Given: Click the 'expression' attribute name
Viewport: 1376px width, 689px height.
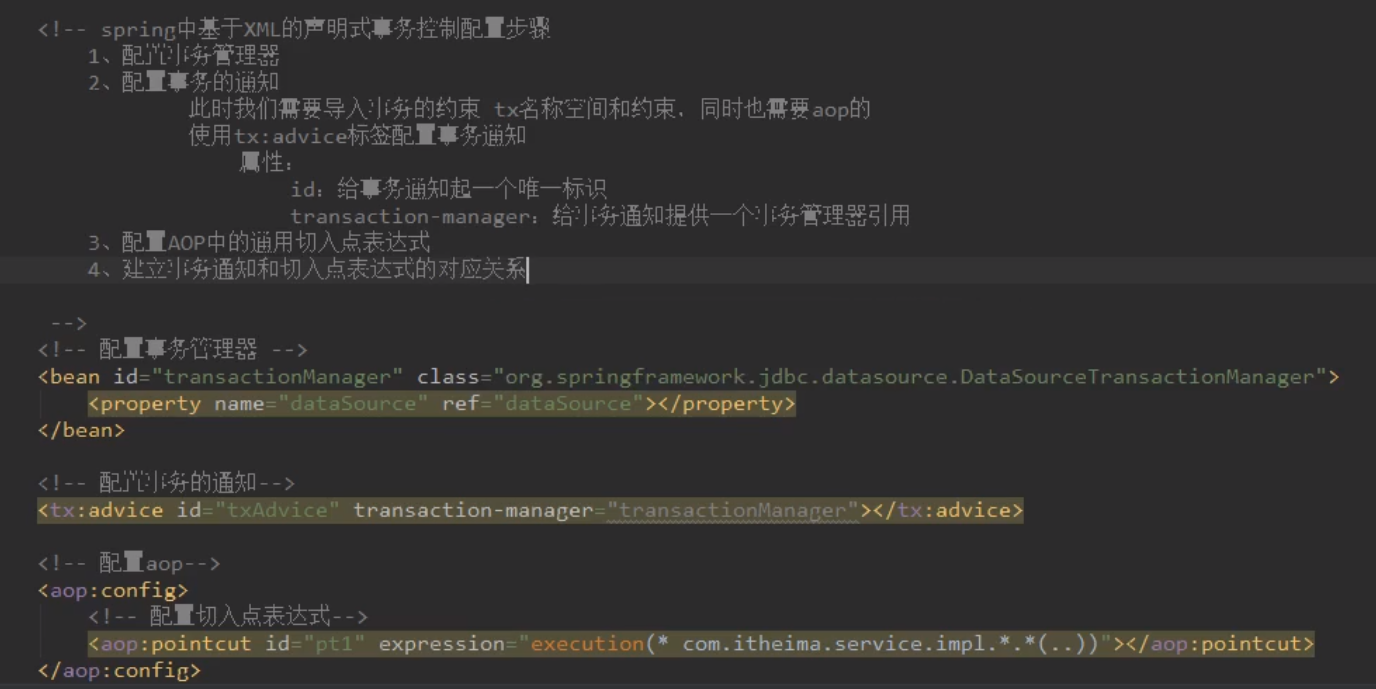Looking at the screenshot, I should point(441,643).
